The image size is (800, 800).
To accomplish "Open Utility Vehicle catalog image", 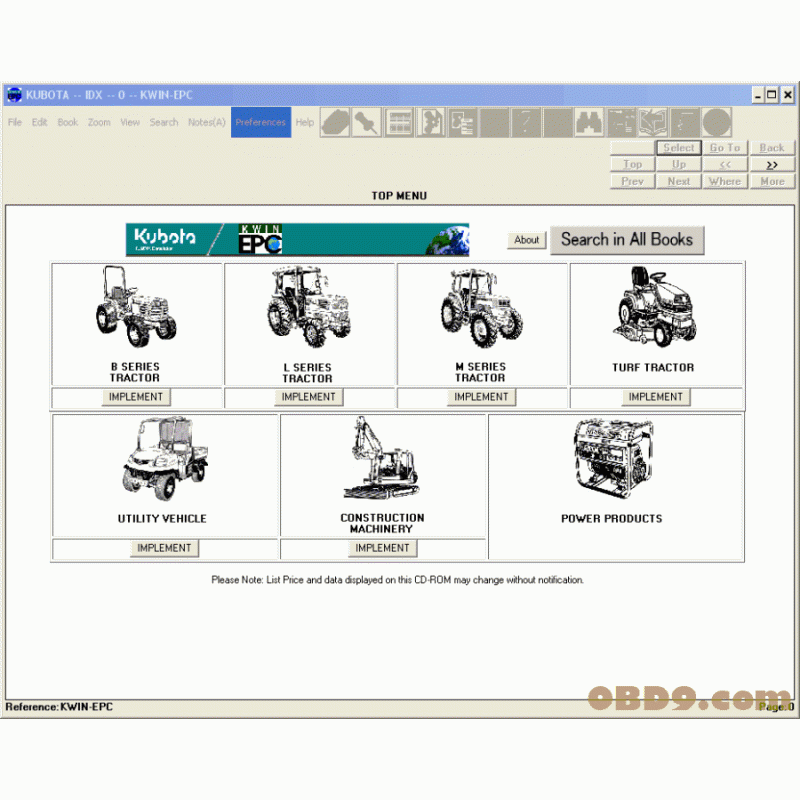I will point(165,458).
